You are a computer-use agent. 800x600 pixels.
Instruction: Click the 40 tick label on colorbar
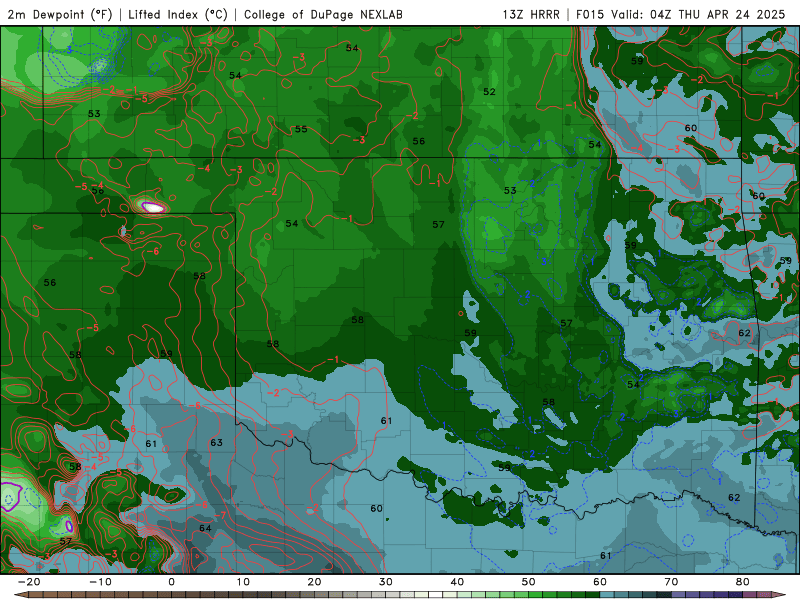(457, 582)
